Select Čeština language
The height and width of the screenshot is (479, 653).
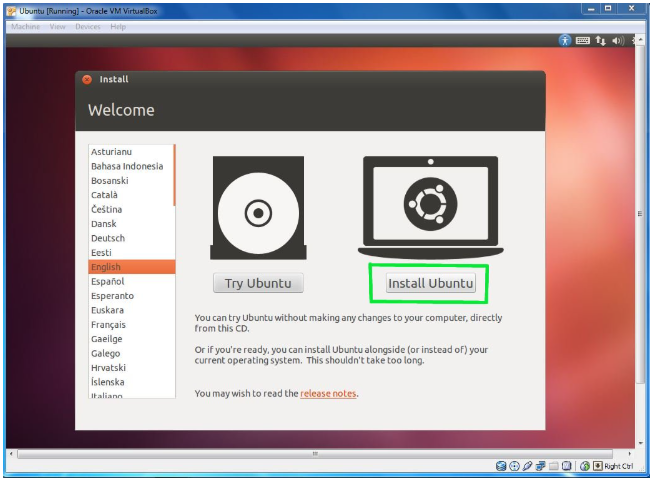[131, 209]
